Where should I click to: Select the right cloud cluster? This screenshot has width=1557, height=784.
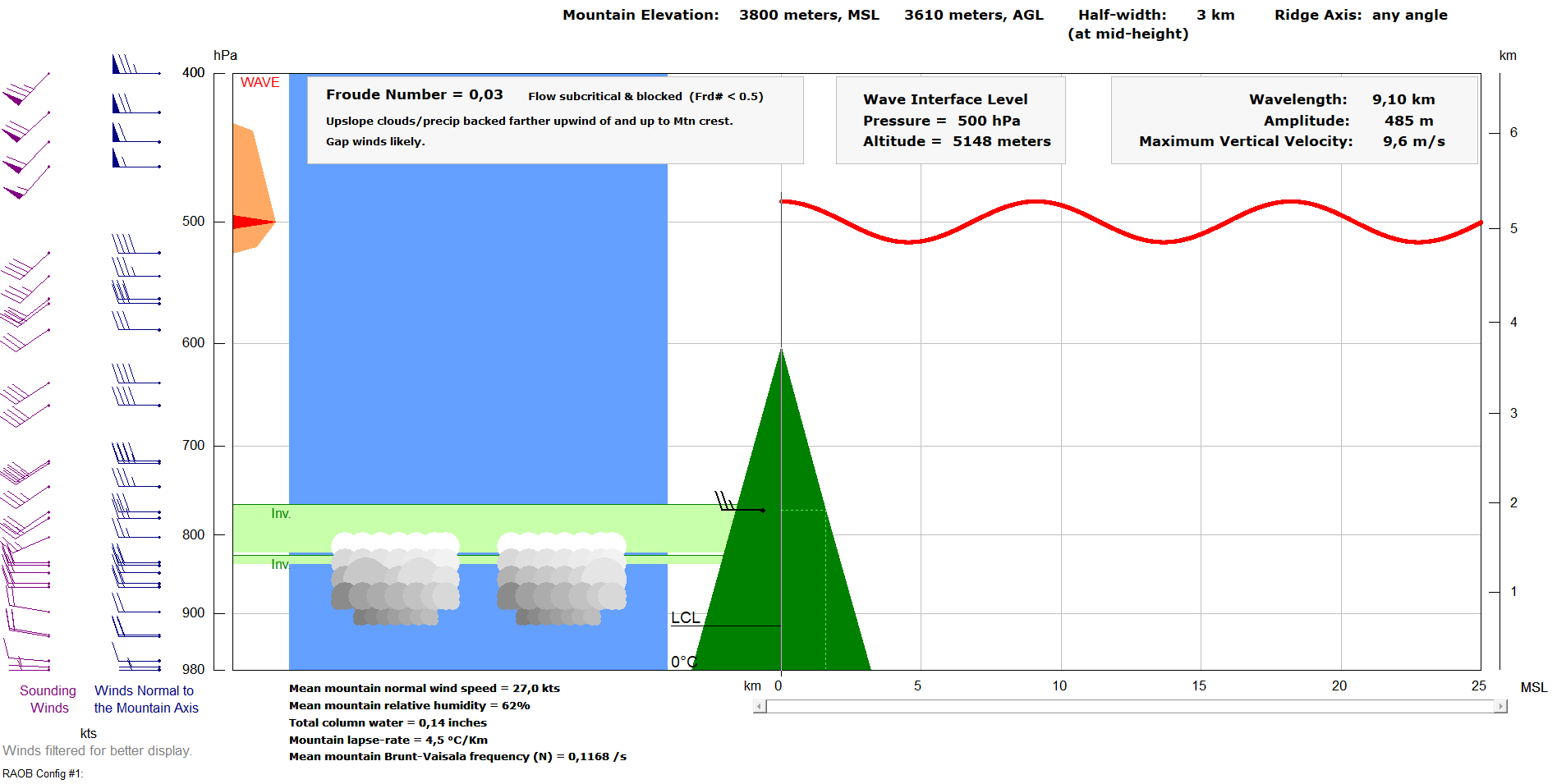tap(562, 579)
